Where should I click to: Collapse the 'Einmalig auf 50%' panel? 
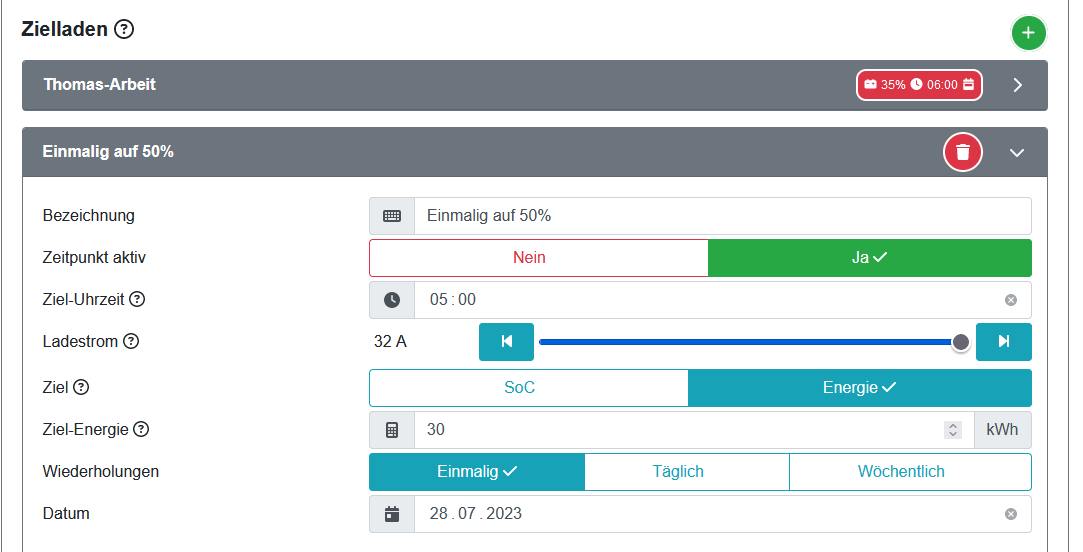pyautogui.click(x=1017, y=152)
